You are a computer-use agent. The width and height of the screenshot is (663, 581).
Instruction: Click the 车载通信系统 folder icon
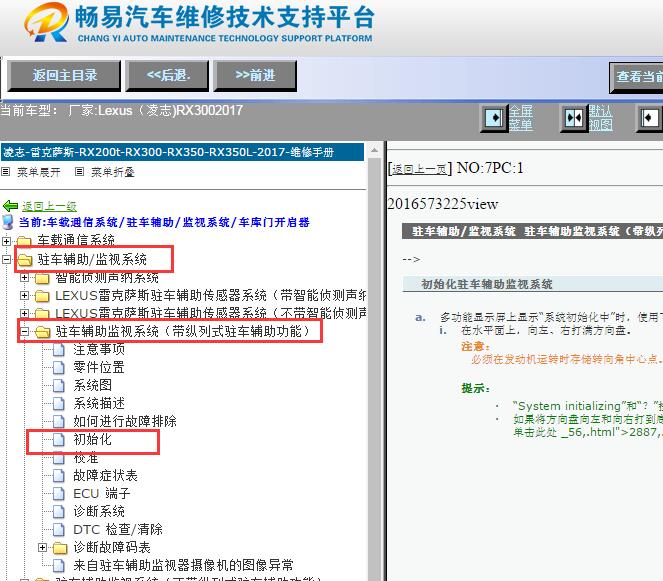25,241
